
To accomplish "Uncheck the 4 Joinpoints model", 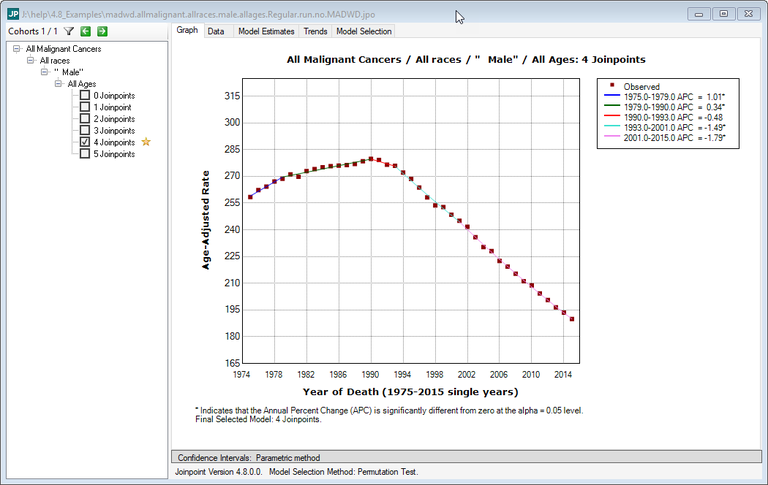I will [85, 143].
